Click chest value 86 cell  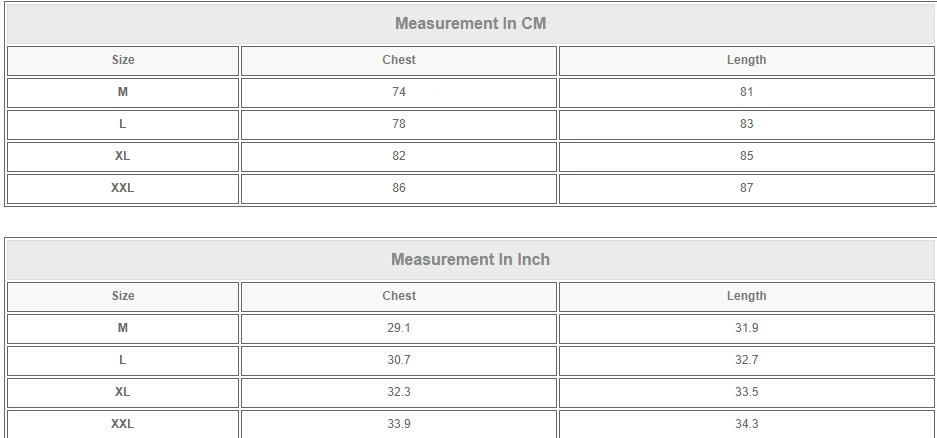click(x=398, y=188)
